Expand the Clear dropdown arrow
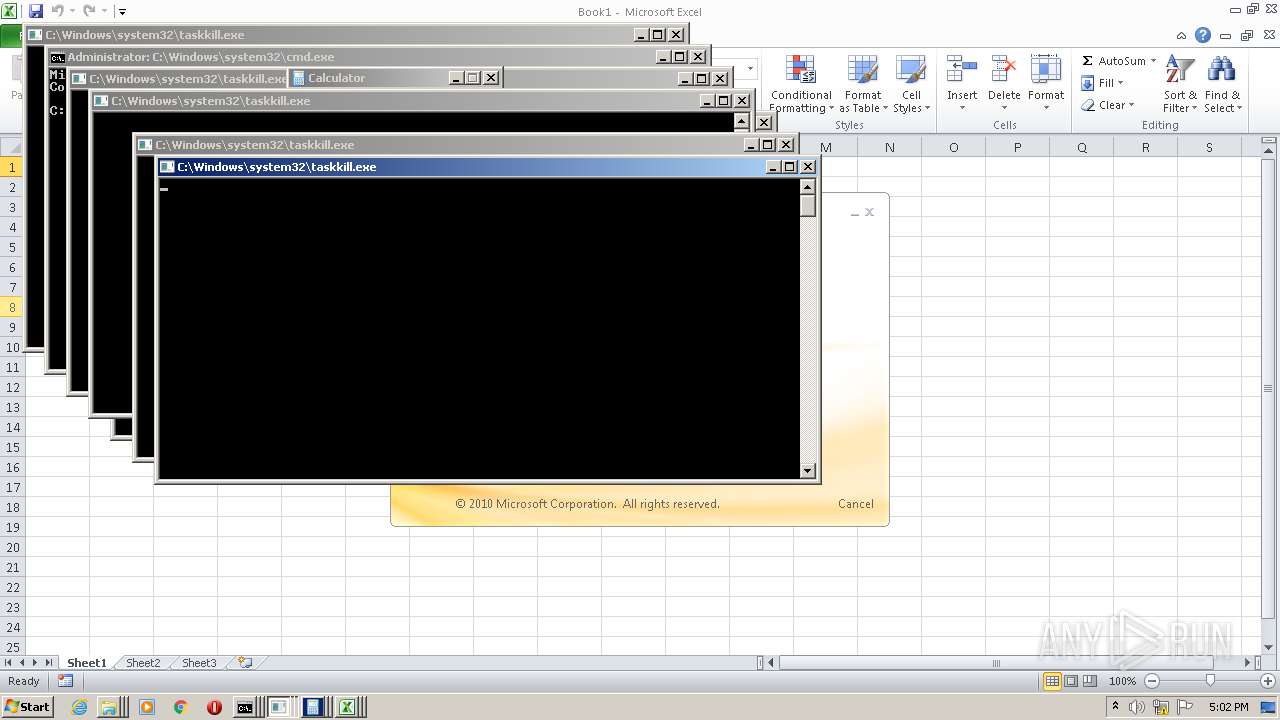Viewport: 1280px width, 720px height. (1131, 105)
